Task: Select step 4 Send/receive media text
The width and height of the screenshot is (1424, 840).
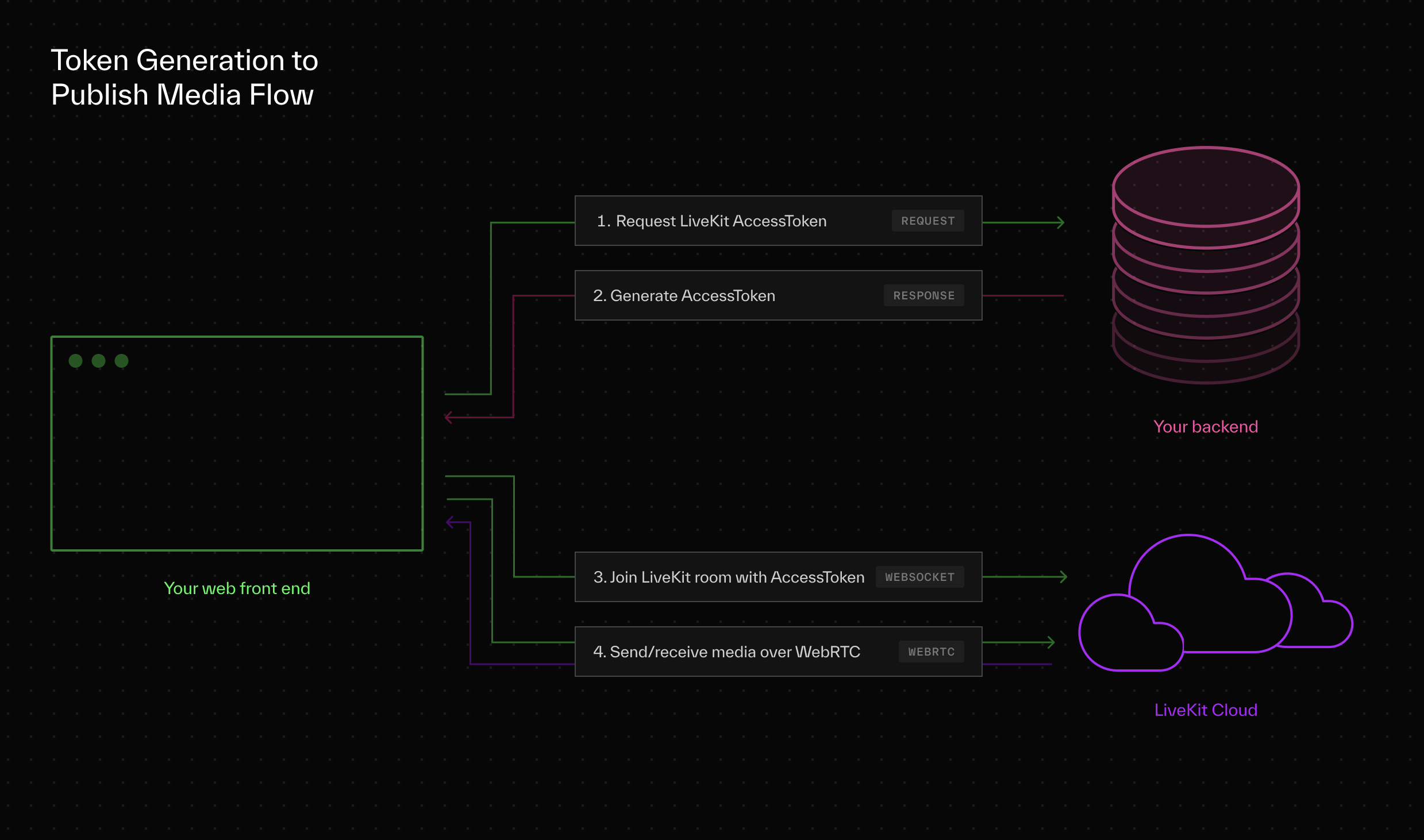Action: click(x=726, y=652)
